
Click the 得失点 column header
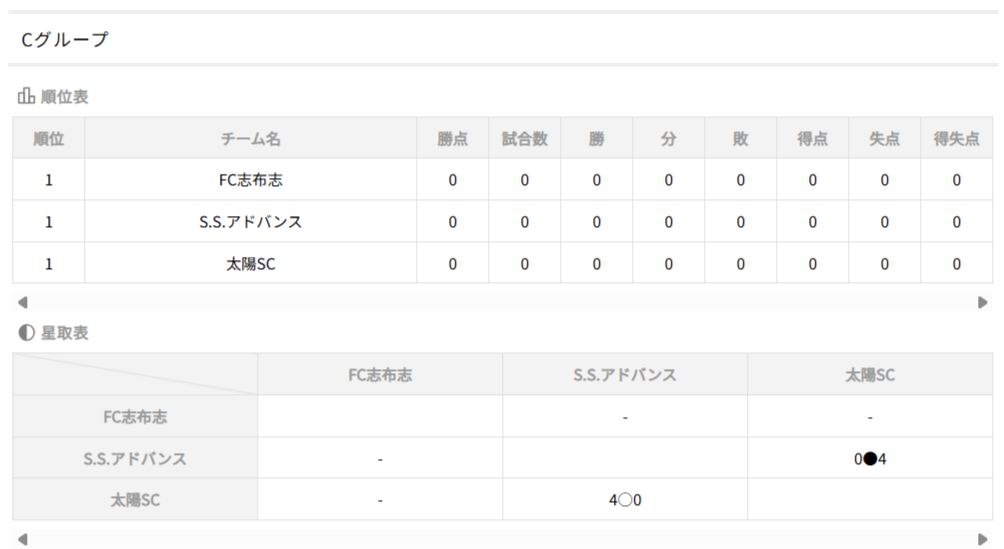[x=956, y=139]
